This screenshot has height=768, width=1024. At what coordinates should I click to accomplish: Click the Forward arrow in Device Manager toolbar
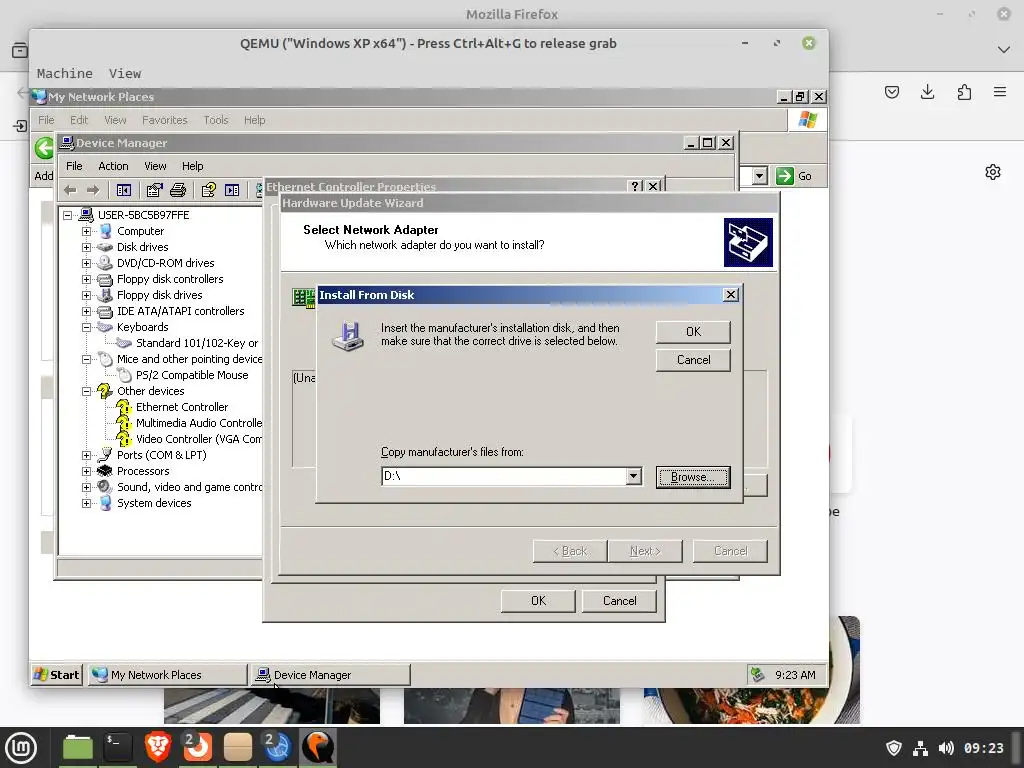coord(93,190)
